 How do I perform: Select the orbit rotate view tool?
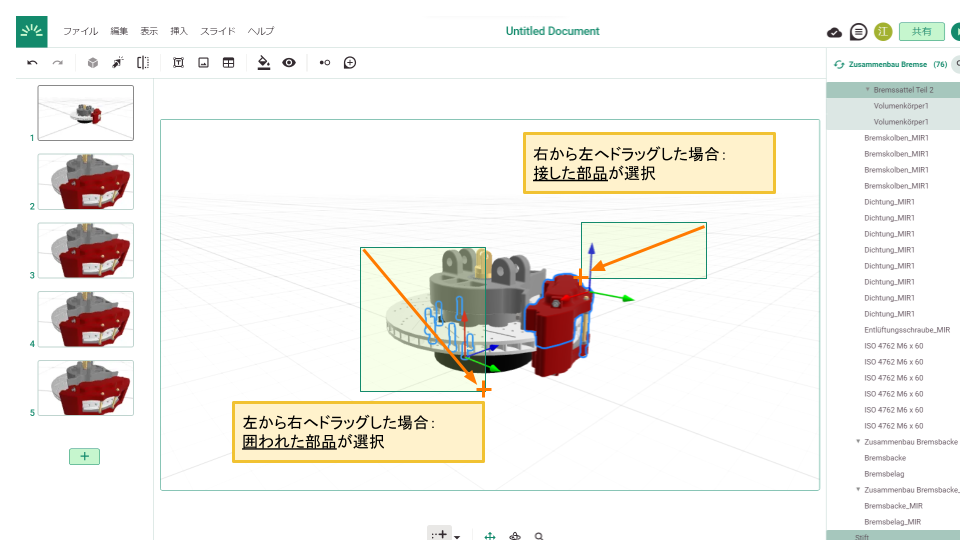pos(515,536)
